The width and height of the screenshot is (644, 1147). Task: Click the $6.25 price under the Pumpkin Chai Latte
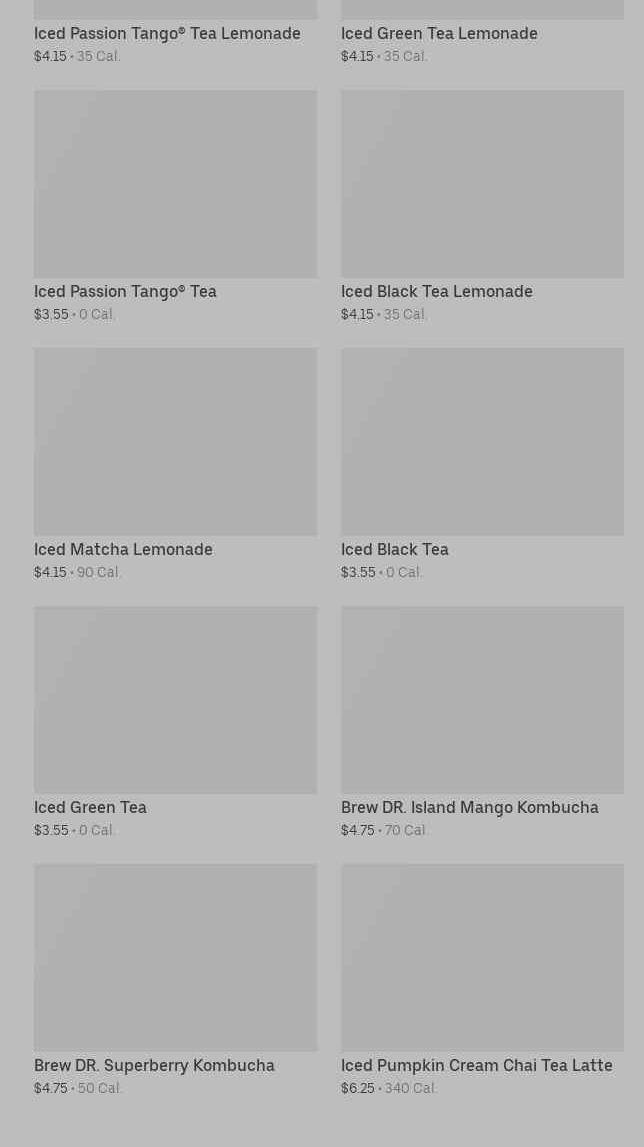pyautogui.click(x=357, y=1089)
